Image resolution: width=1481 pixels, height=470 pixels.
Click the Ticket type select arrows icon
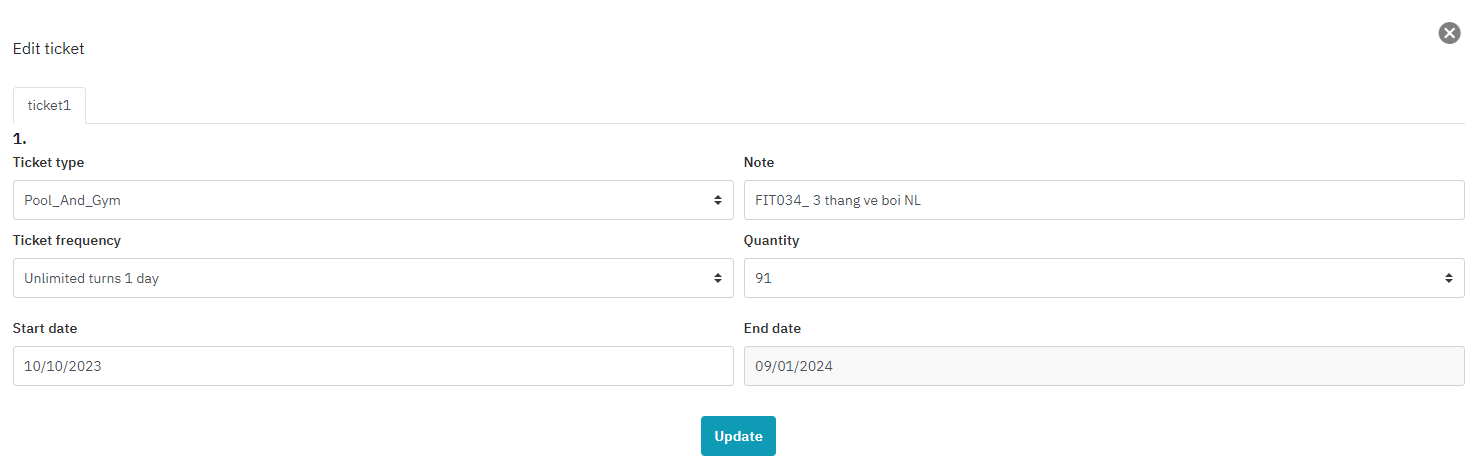click(x=717, y=200)
